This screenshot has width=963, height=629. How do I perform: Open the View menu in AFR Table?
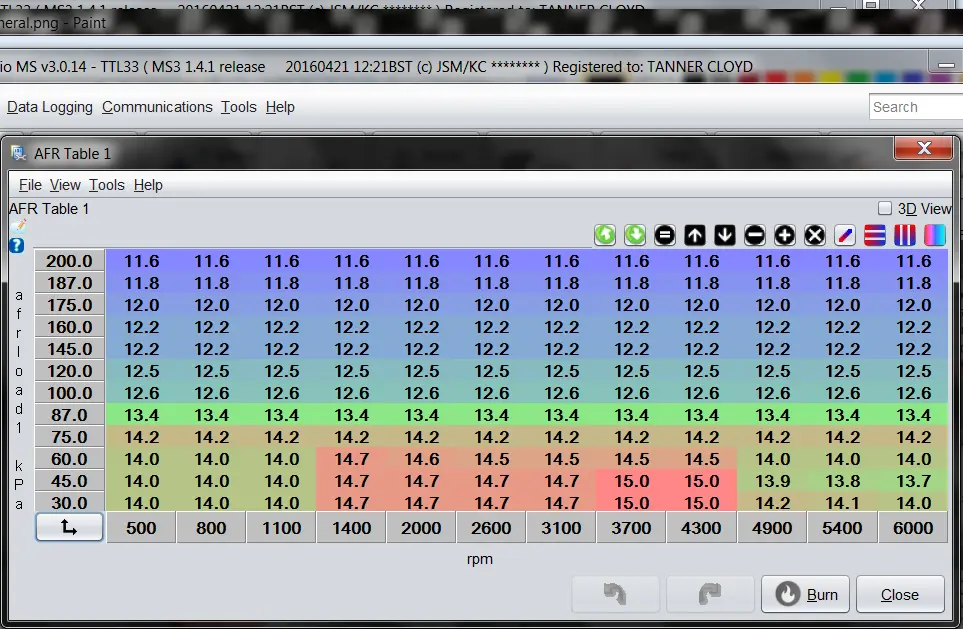coord(65,185)
